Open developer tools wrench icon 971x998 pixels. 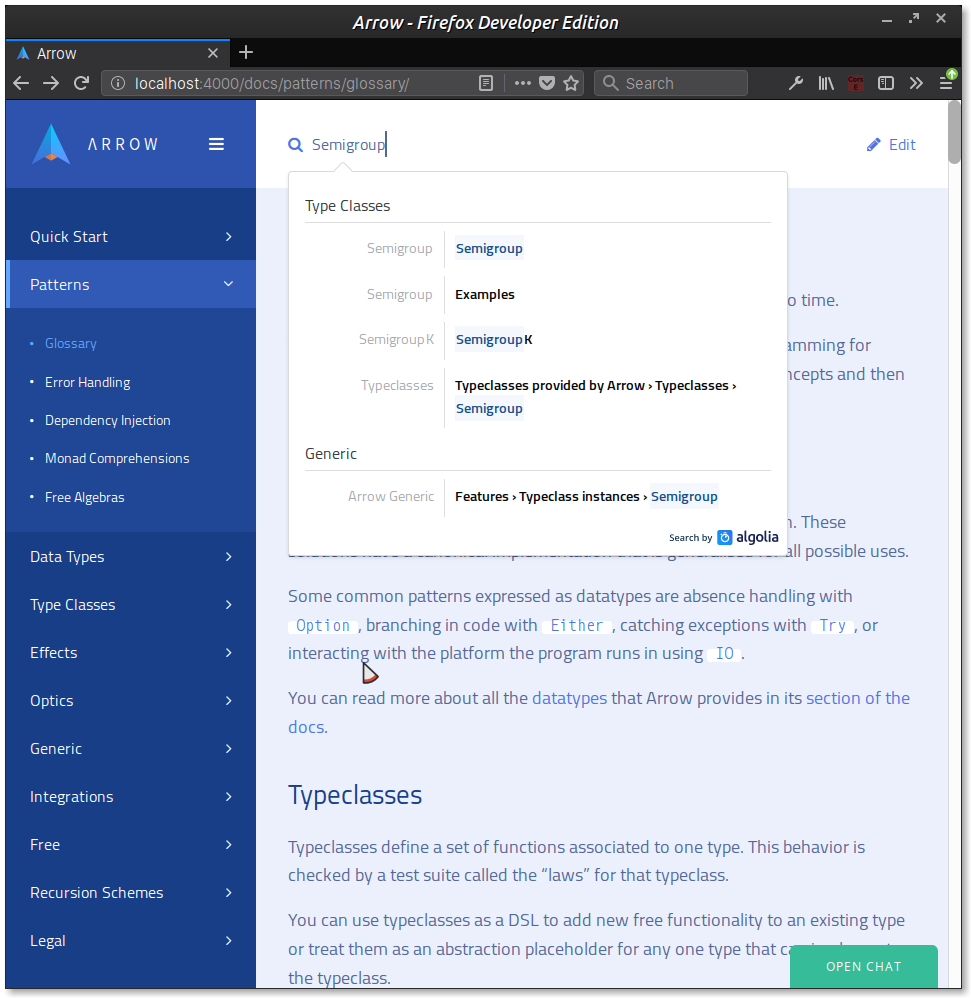tap(795, 83)
